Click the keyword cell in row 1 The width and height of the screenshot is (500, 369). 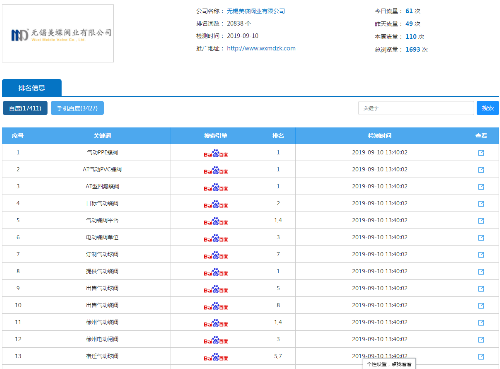point(102,153)
